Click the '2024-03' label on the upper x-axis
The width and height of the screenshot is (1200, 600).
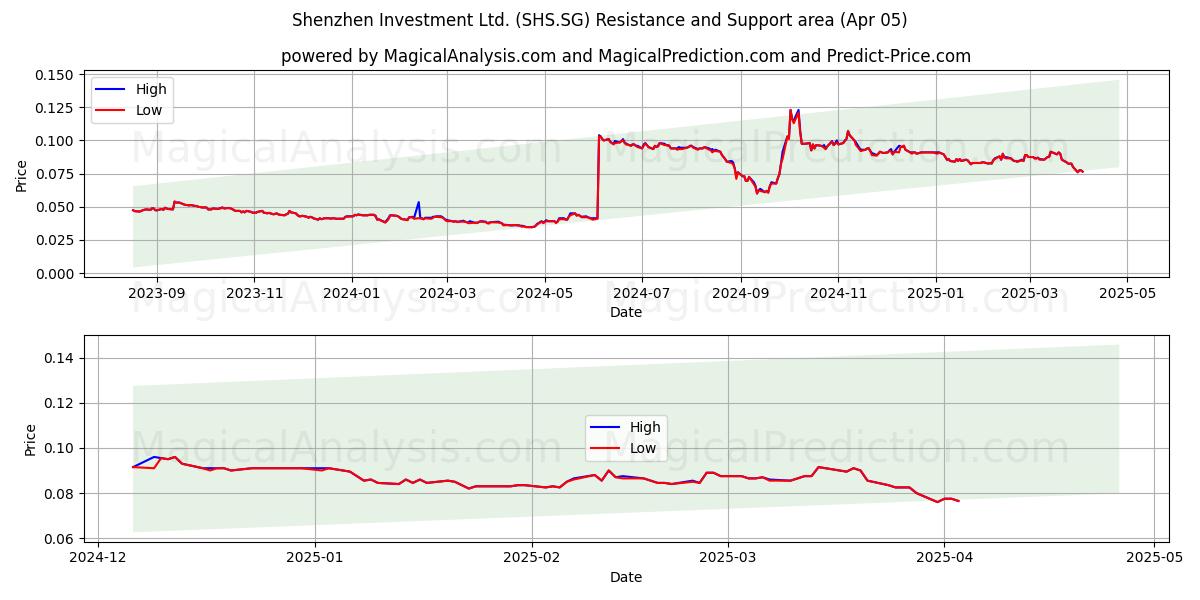tap(447, 294)
